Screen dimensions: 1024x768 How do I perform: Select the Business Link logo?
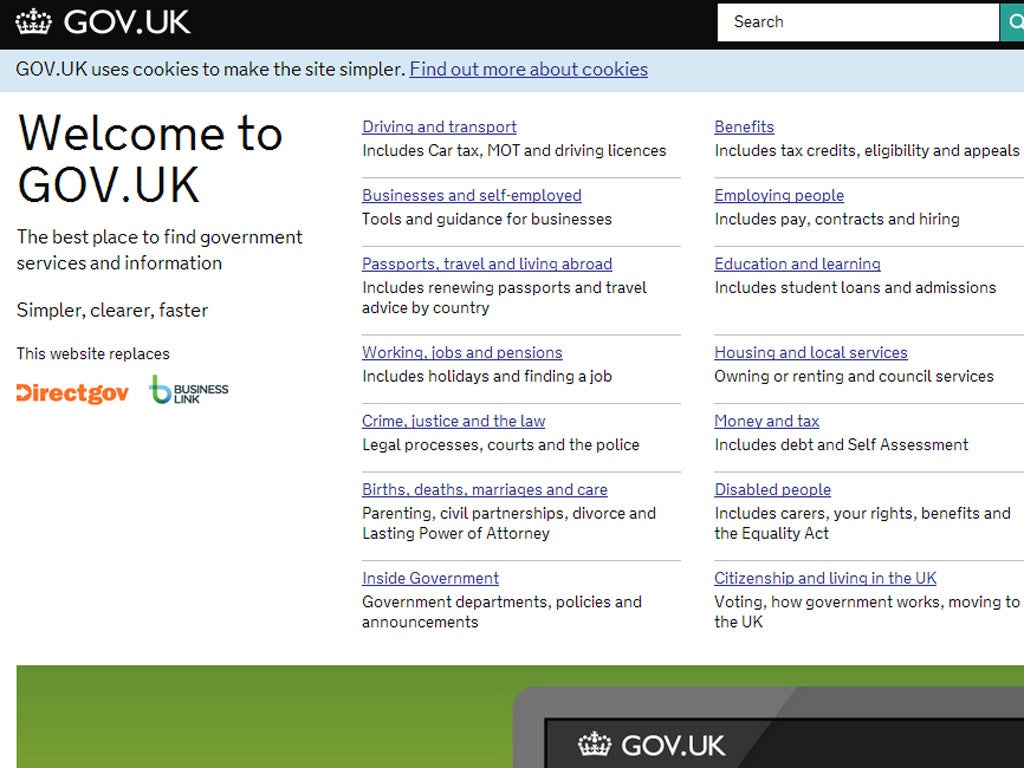(190, 391)
